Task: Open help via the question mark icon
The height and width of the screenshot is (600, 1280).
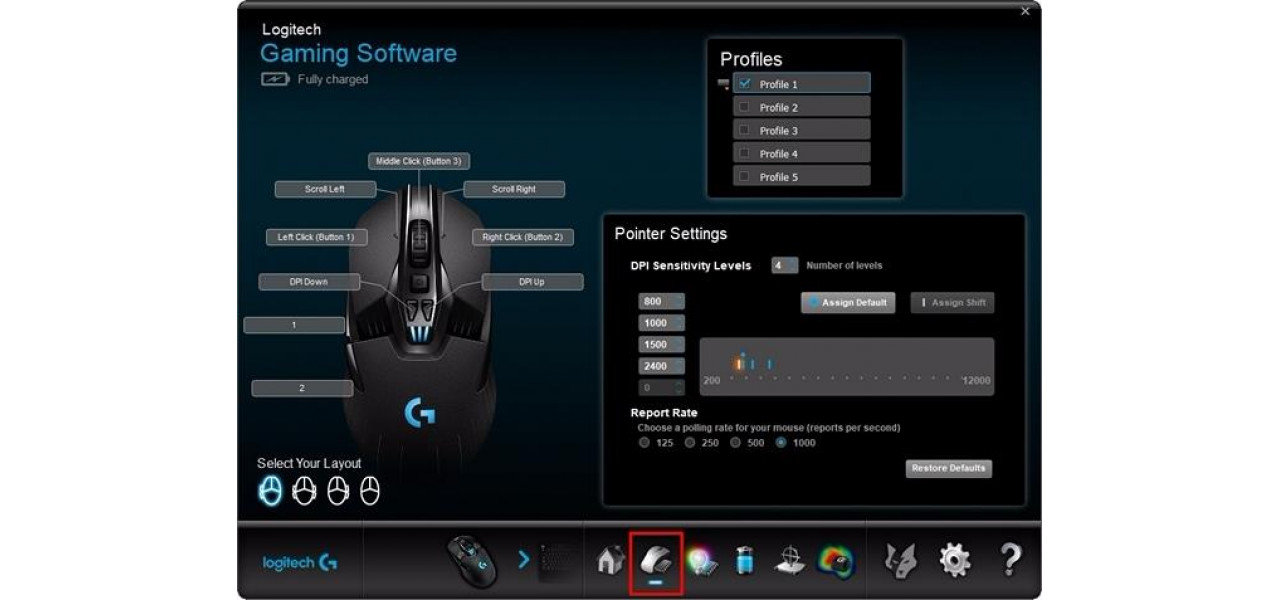Action: (x=1010, y=560)
